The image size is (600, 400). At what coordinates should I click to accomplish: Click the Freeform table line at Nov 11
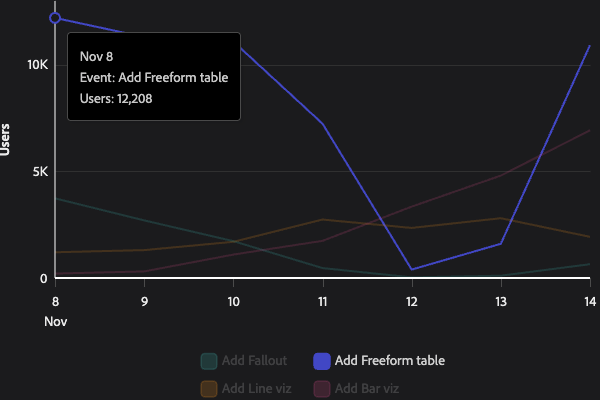323,124
